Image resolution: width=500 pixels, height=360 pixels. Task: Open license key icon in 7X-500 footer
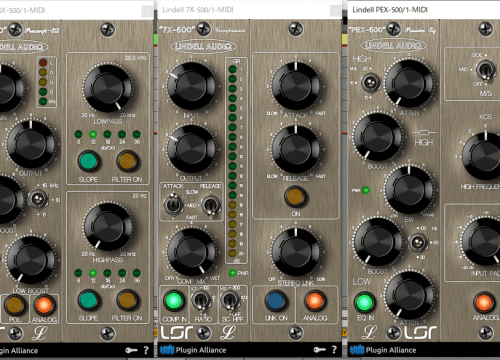coord(319,350)
